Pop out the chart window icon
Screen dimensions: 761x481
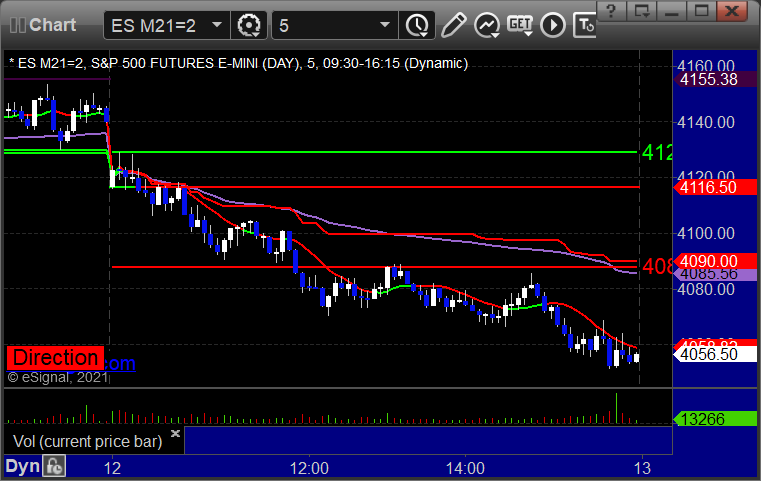pyautogui.click(x=642, y=11)
